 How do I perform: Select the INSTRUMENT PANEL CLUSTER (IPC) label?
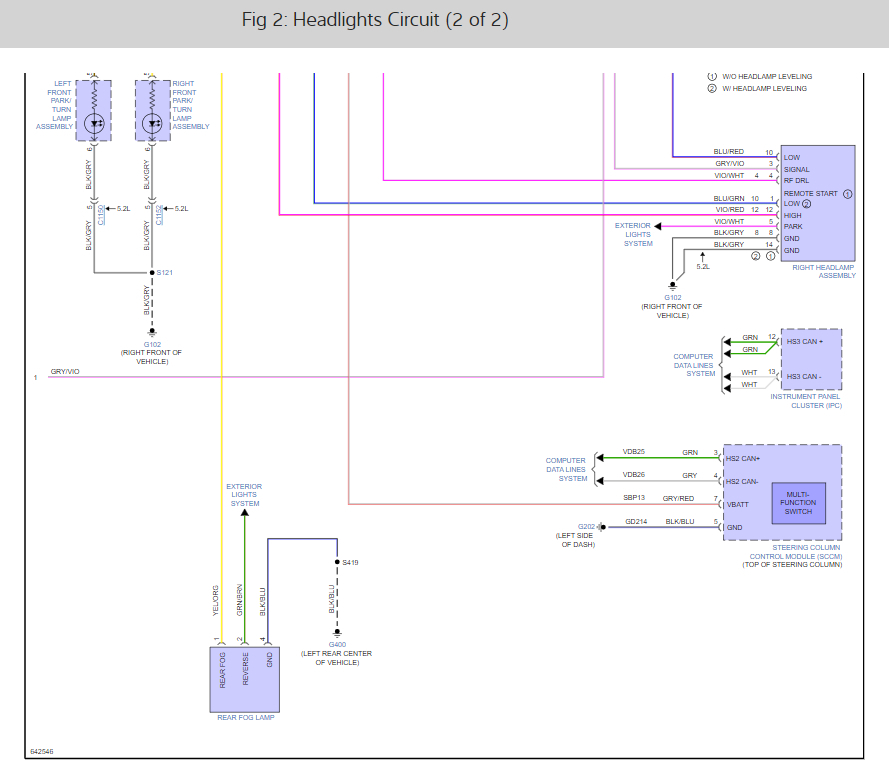(x=806, y=401)
